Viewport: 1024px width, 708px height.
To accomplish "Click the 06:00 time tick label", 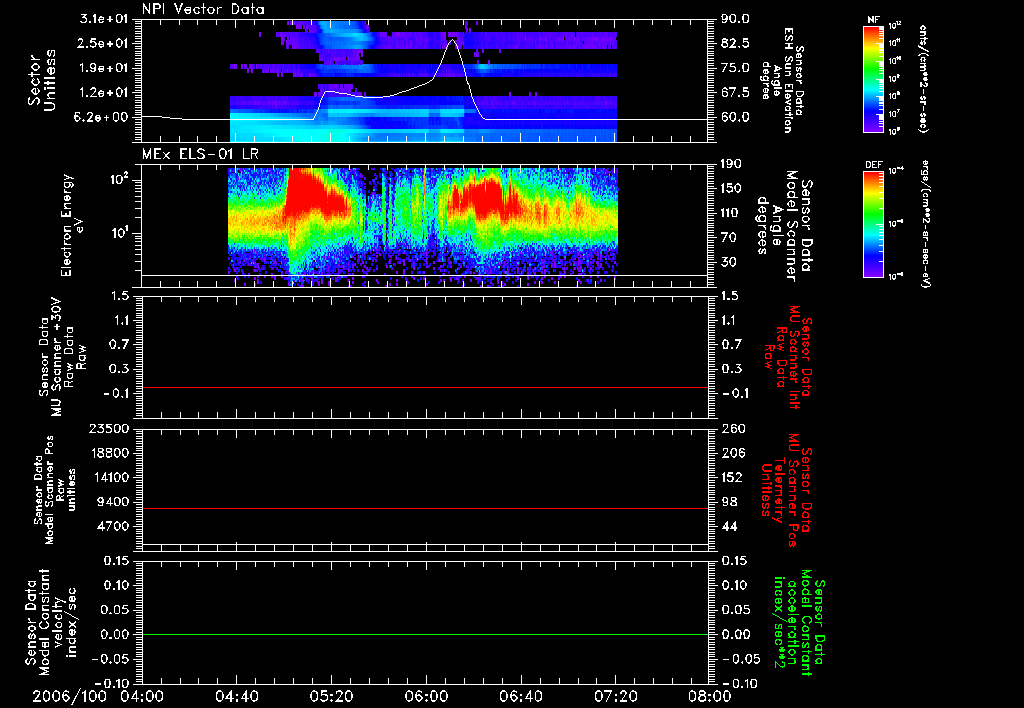I will tap(426, 696).
